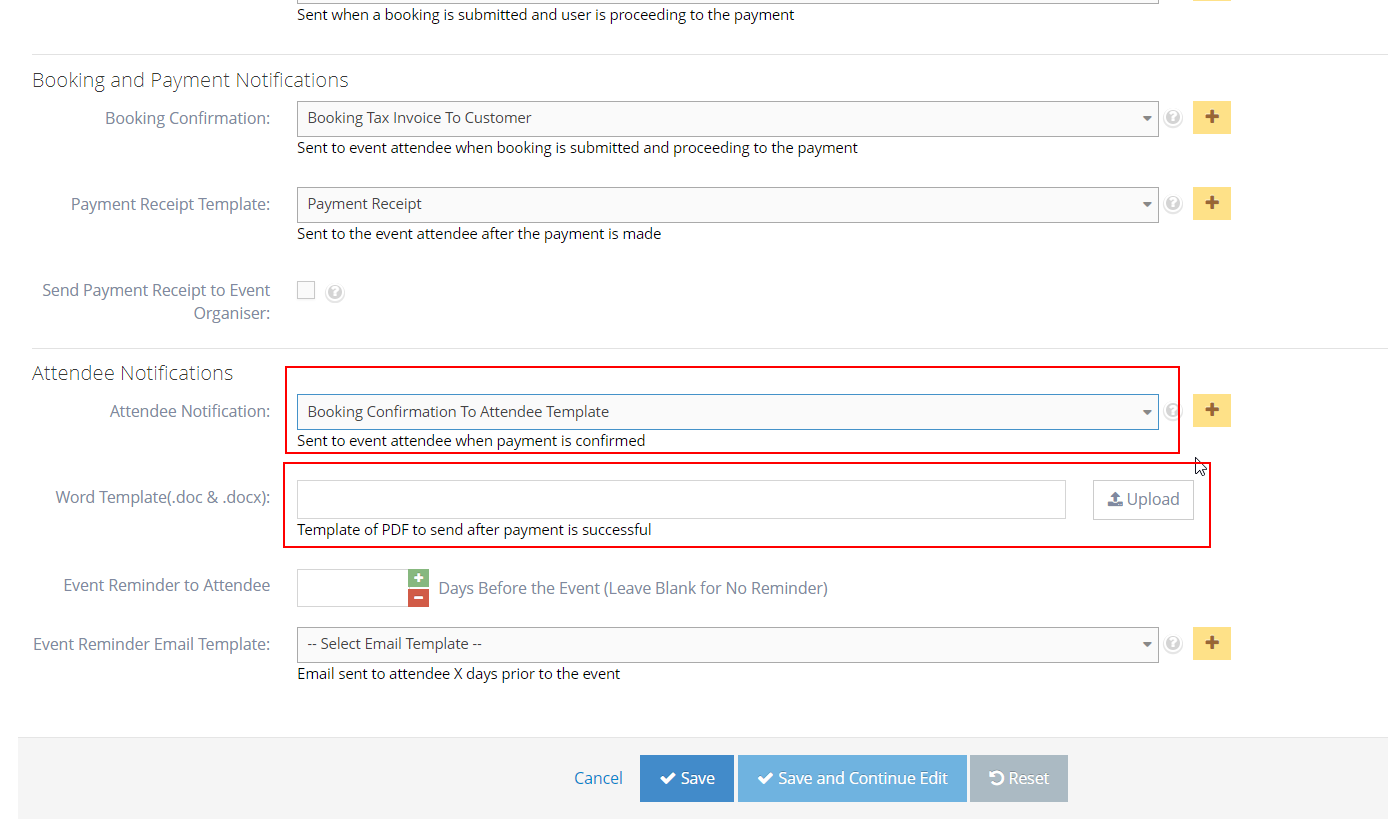The image size is (1388, 834).
Task: Open help icon for Payment Receipt Template
Action: (1173, 204)
